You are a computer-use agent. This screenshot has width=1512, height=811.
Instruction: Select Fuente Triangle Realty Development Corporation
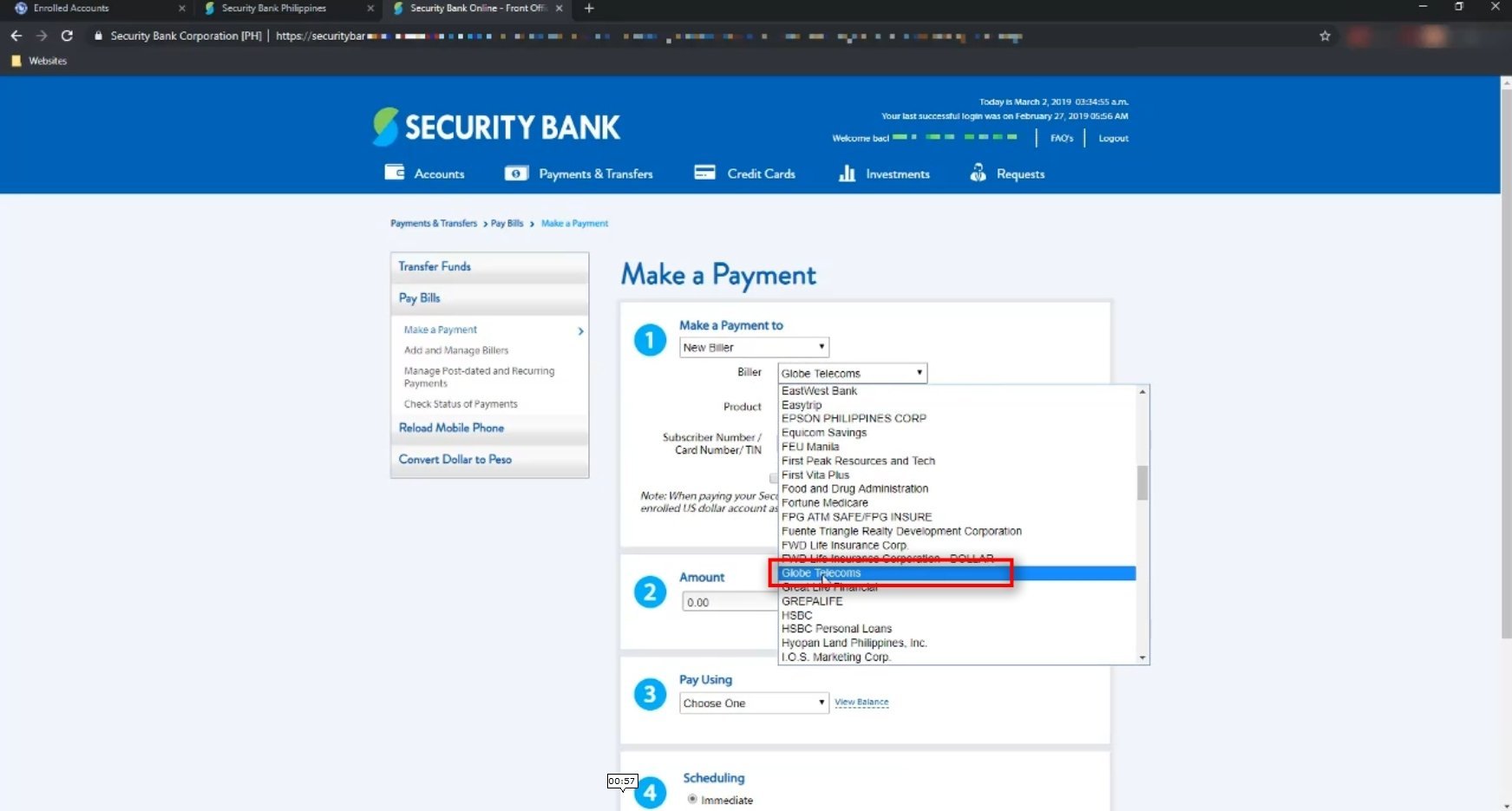pos(957,532)
